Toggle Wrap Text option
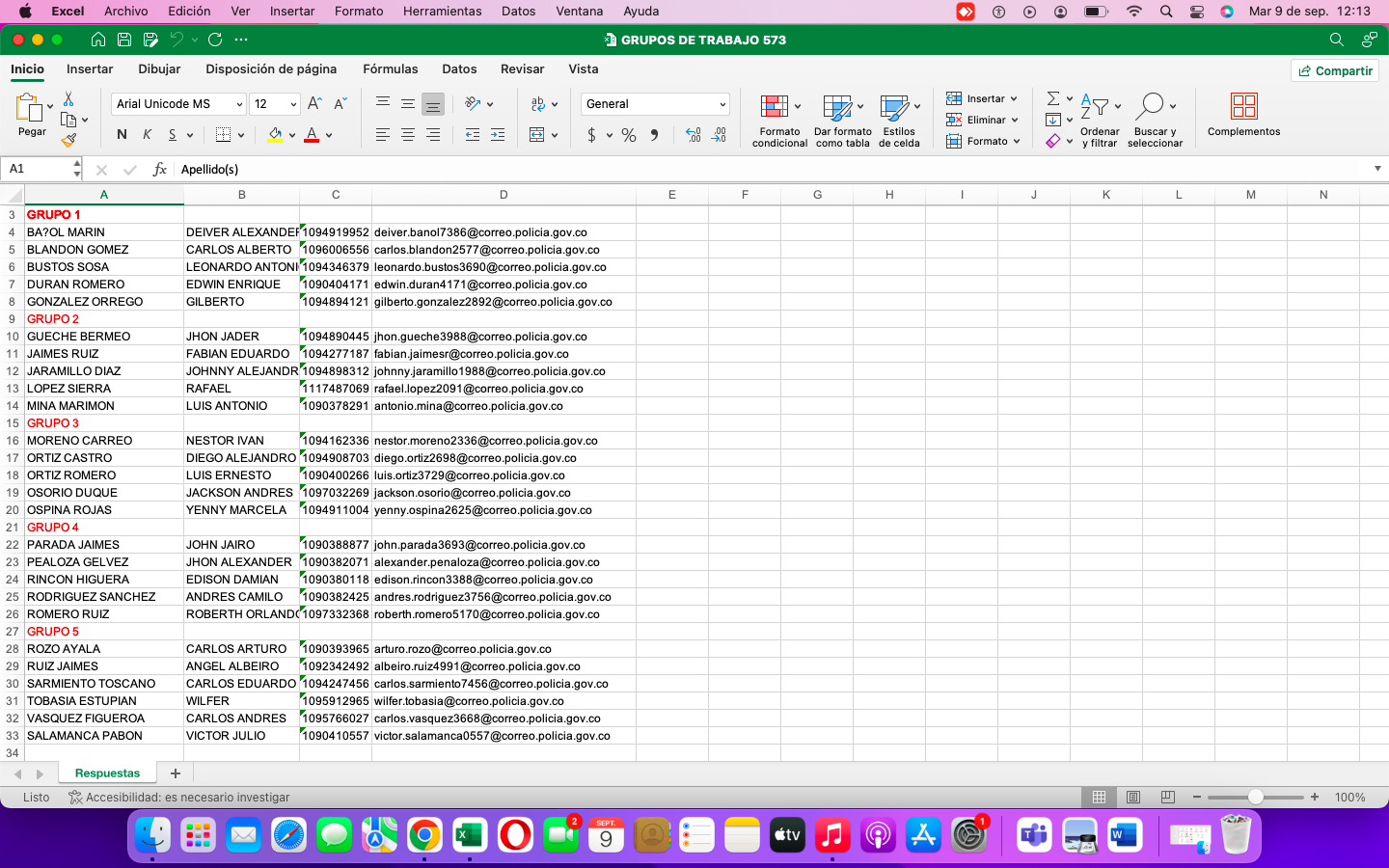The image size is (1389, 868). pyautogui.click(x=537, y=104)
